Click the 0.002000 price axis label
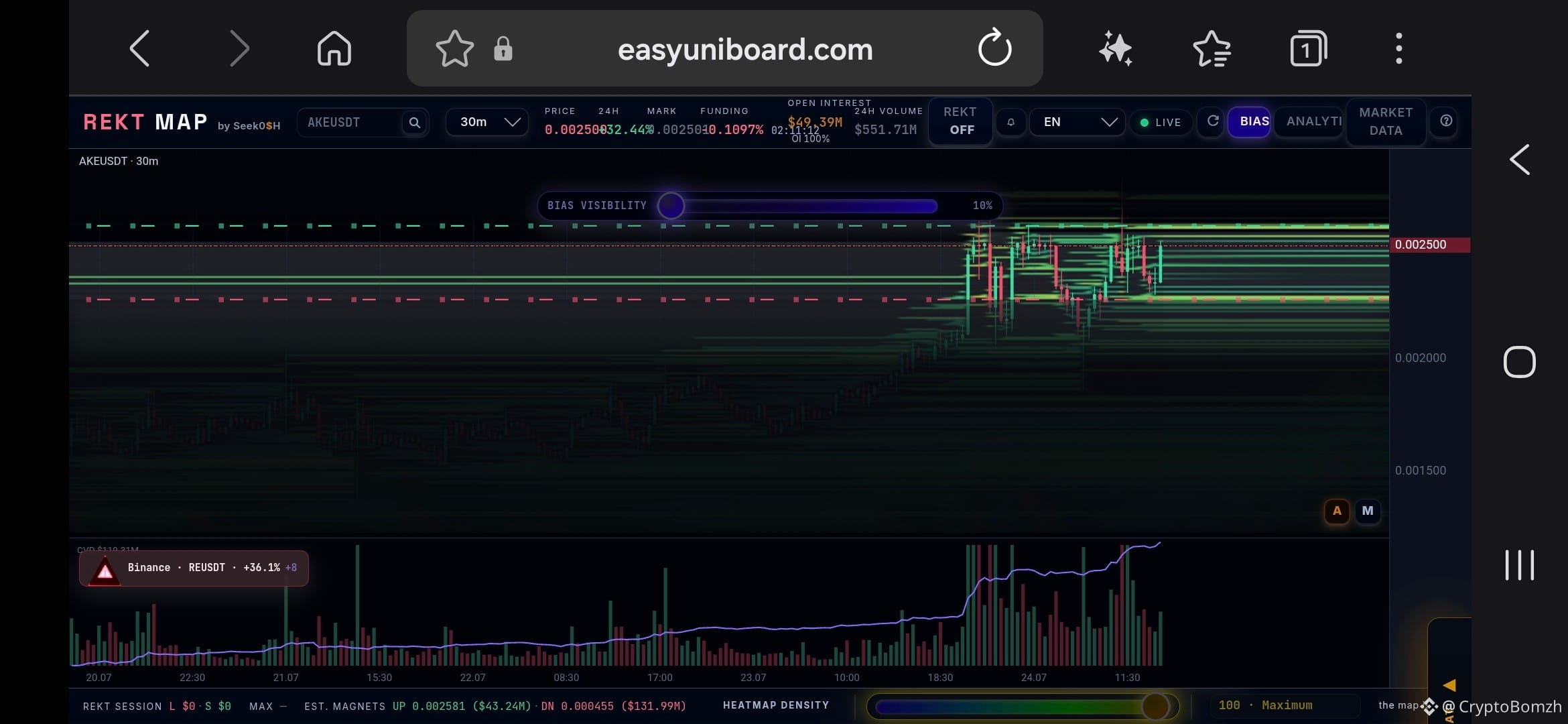The width and height of the screenshot is (1568, 724). coord(1421,358)
